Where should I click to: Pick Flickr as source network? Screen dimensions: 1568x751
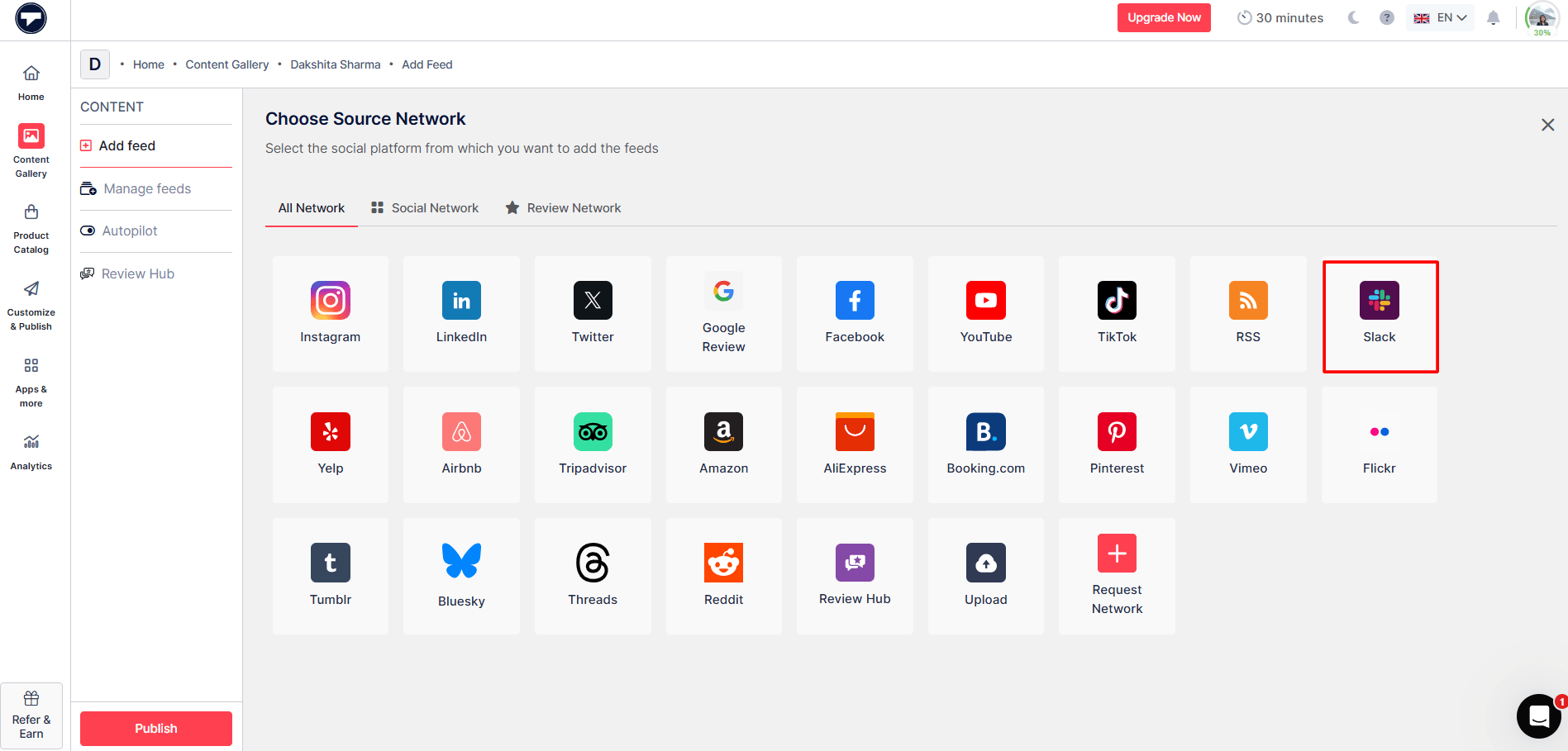1380,445
